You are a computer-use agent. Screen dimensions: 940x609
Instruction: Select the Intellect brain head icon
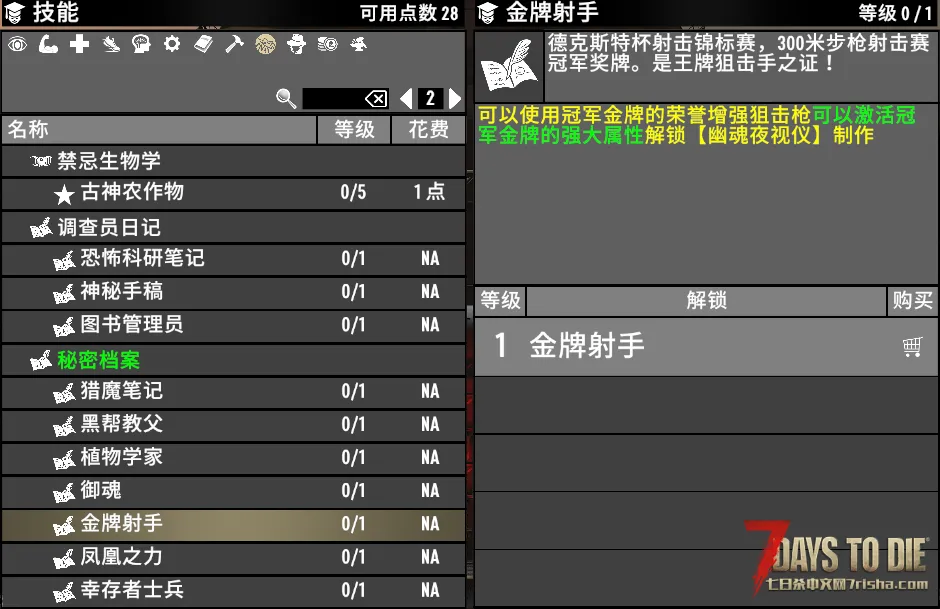tap(141, 44)
